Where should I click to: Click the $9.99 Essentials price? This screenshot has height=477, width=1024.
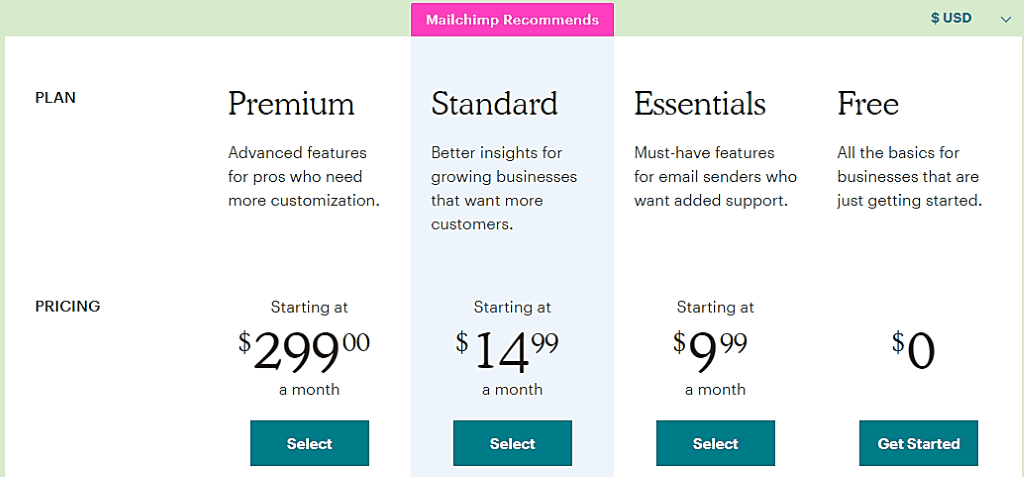710,352
